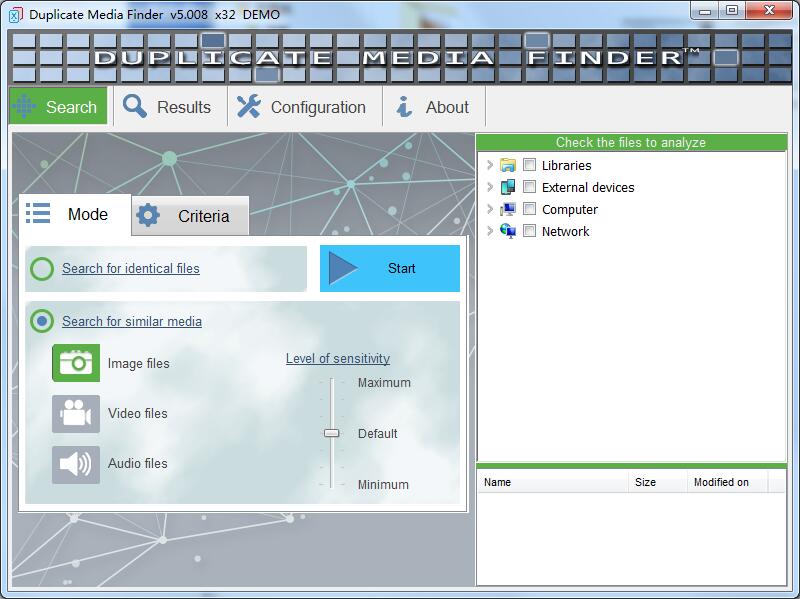Check the Computer checkbox
Viewport: 800px width, 599px height.
pos(530,209)
